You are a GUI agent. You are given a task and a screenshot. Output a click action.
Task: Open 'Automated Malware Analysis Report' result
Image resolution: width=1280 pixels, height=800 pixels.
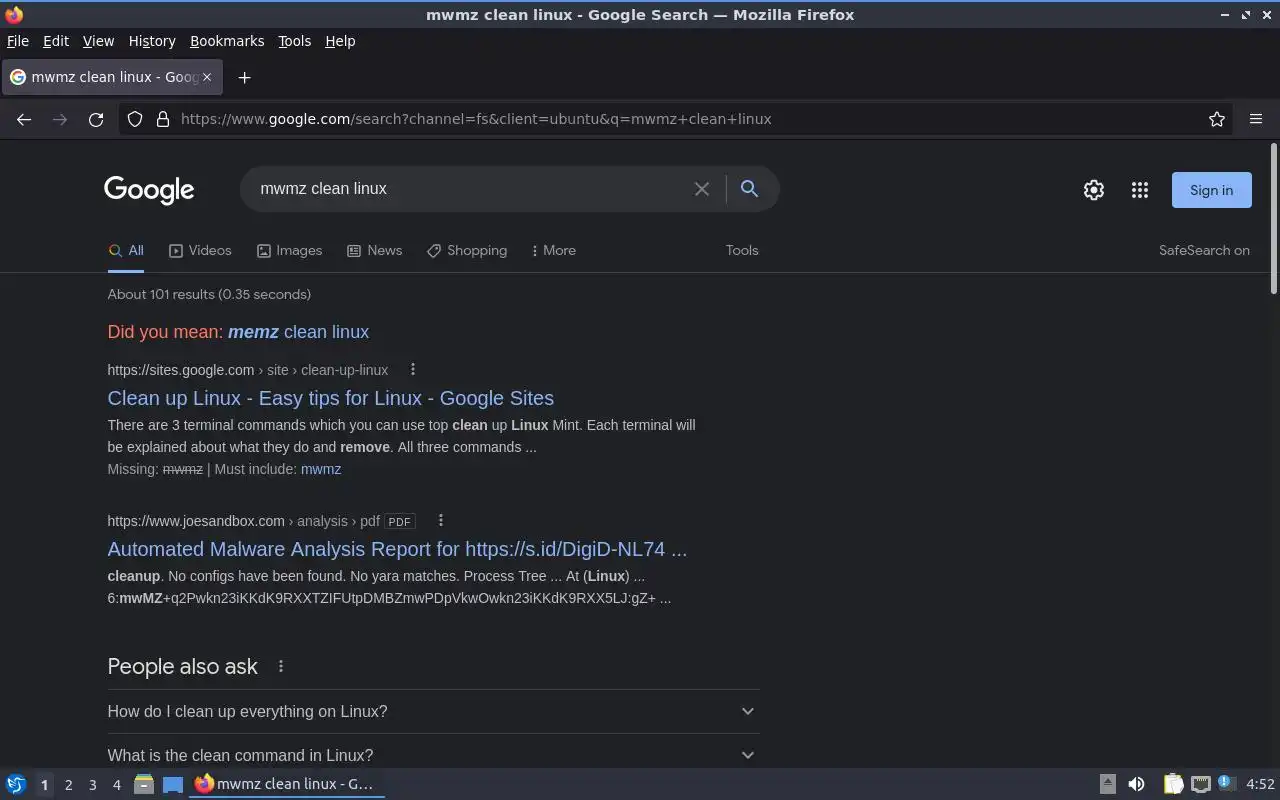click(397, 549)
